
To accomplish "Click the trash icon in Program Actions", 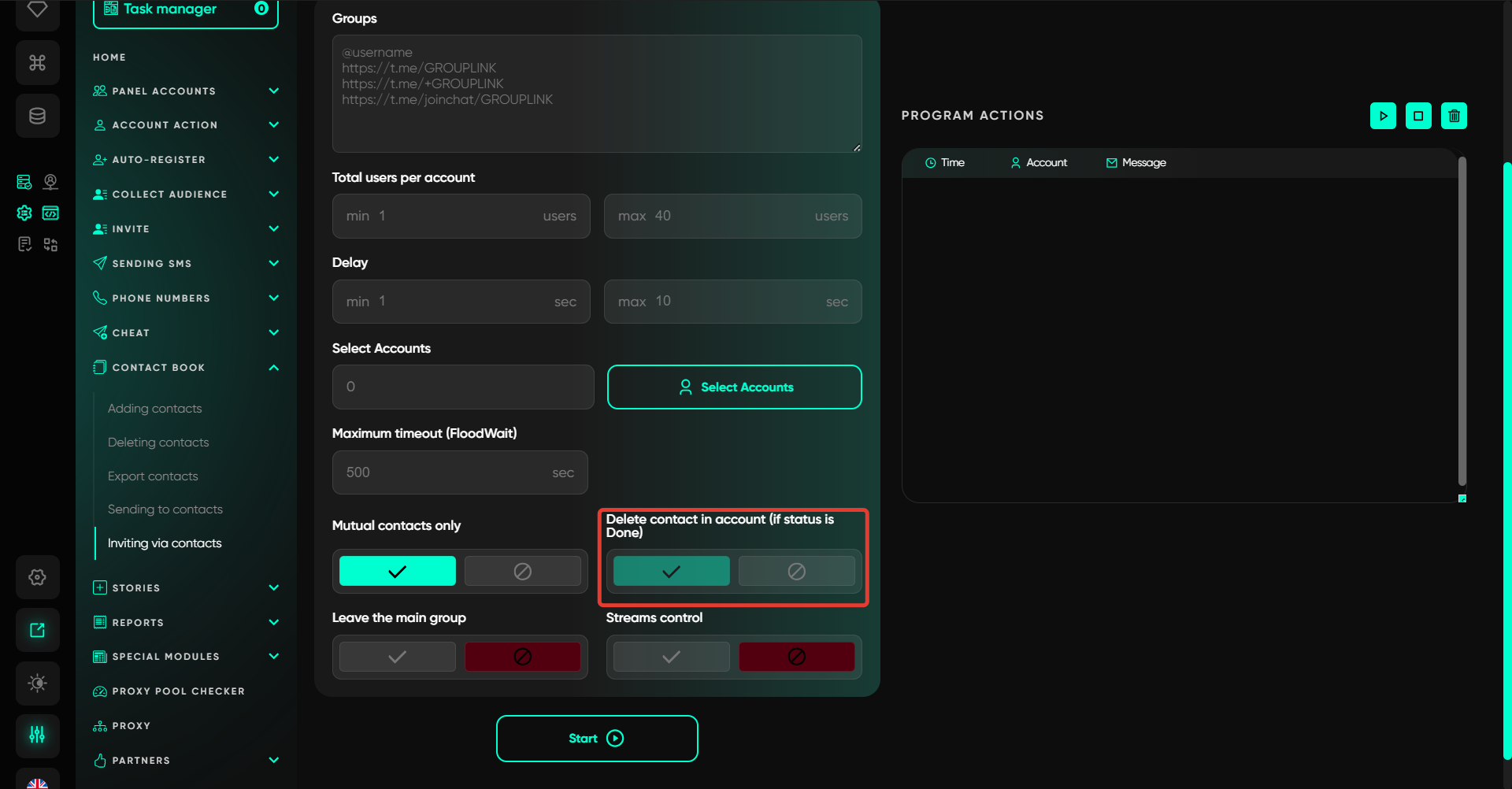I will pyautogui.click(x=1454, y=116).
